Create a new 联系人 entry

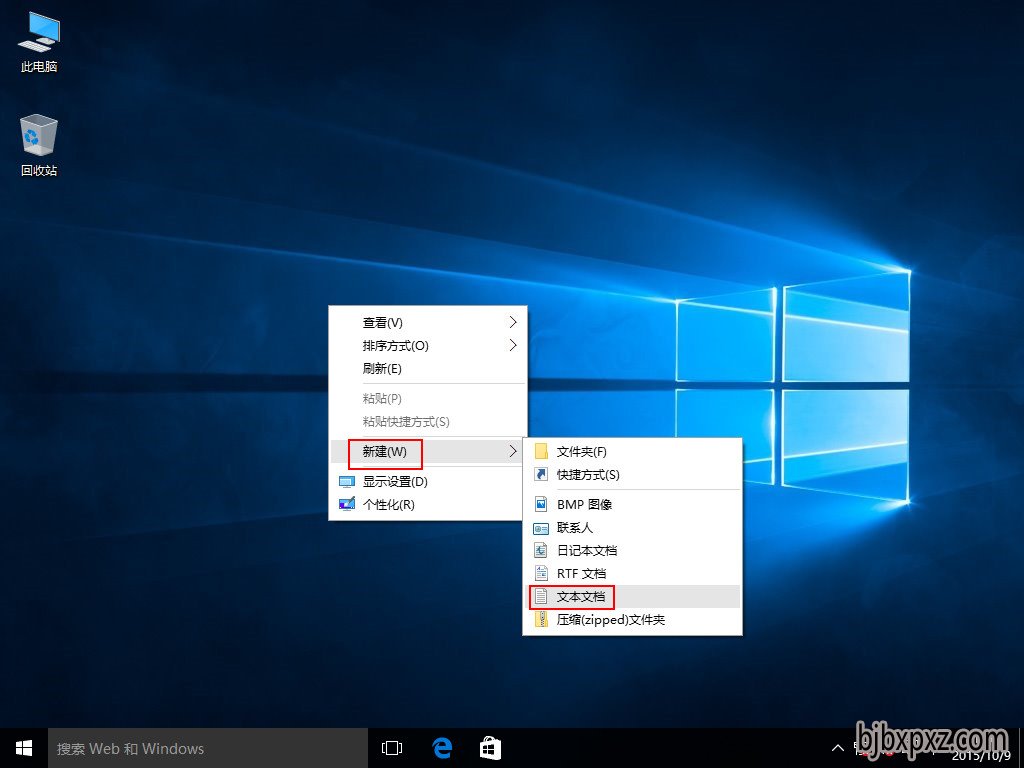point(633,528)
